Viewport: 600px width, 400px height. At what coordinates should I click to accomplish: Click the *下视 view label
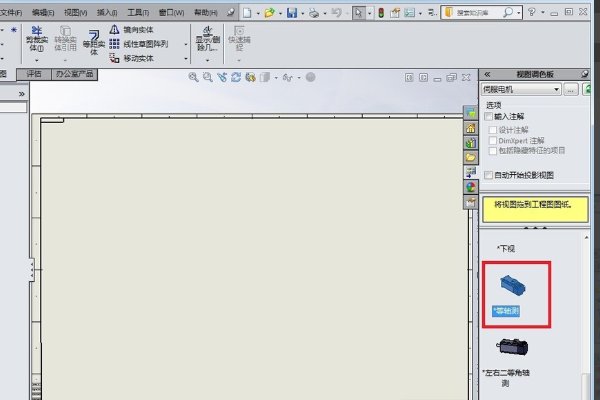[506, 249]
